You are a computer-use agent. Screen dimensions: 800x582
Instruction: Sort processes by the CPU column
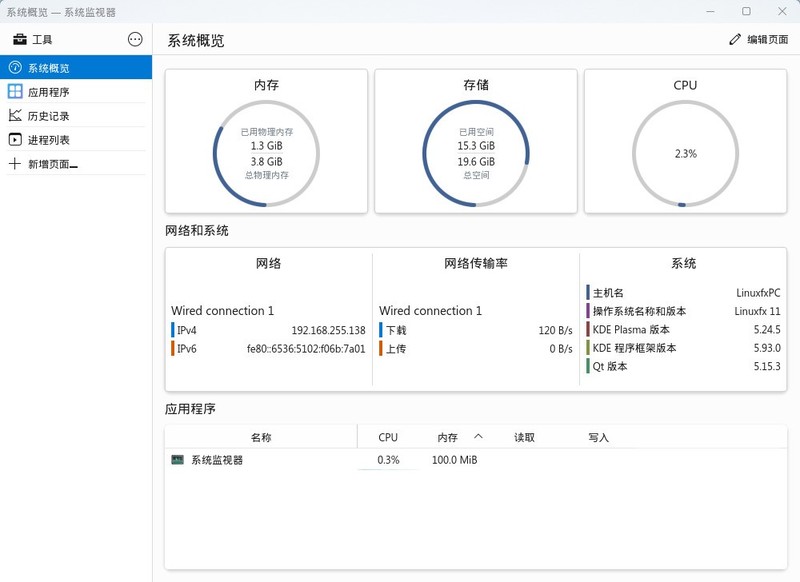click(x=388, y=437)
